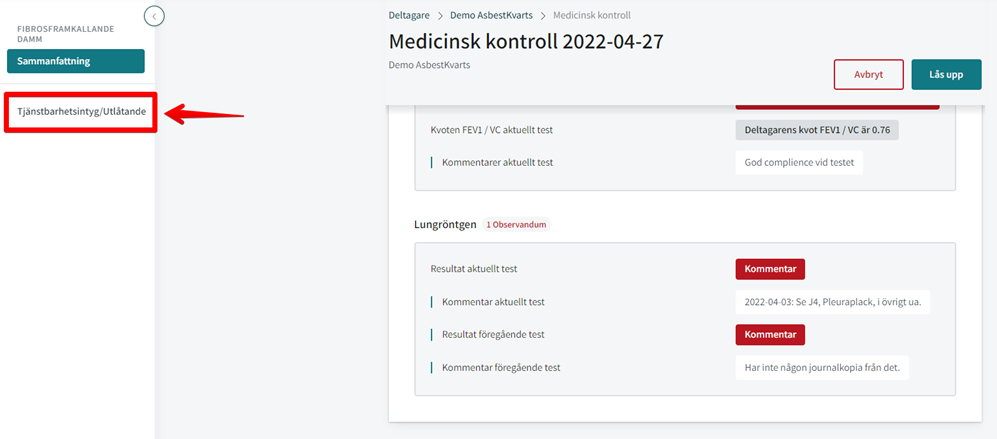The width and height of the screenshot is (997, 439).
Task: Open Tjänstbarhetsintyg/Utlåtande in sidebar
Action: pyautogui.click(x=81, y=111)
